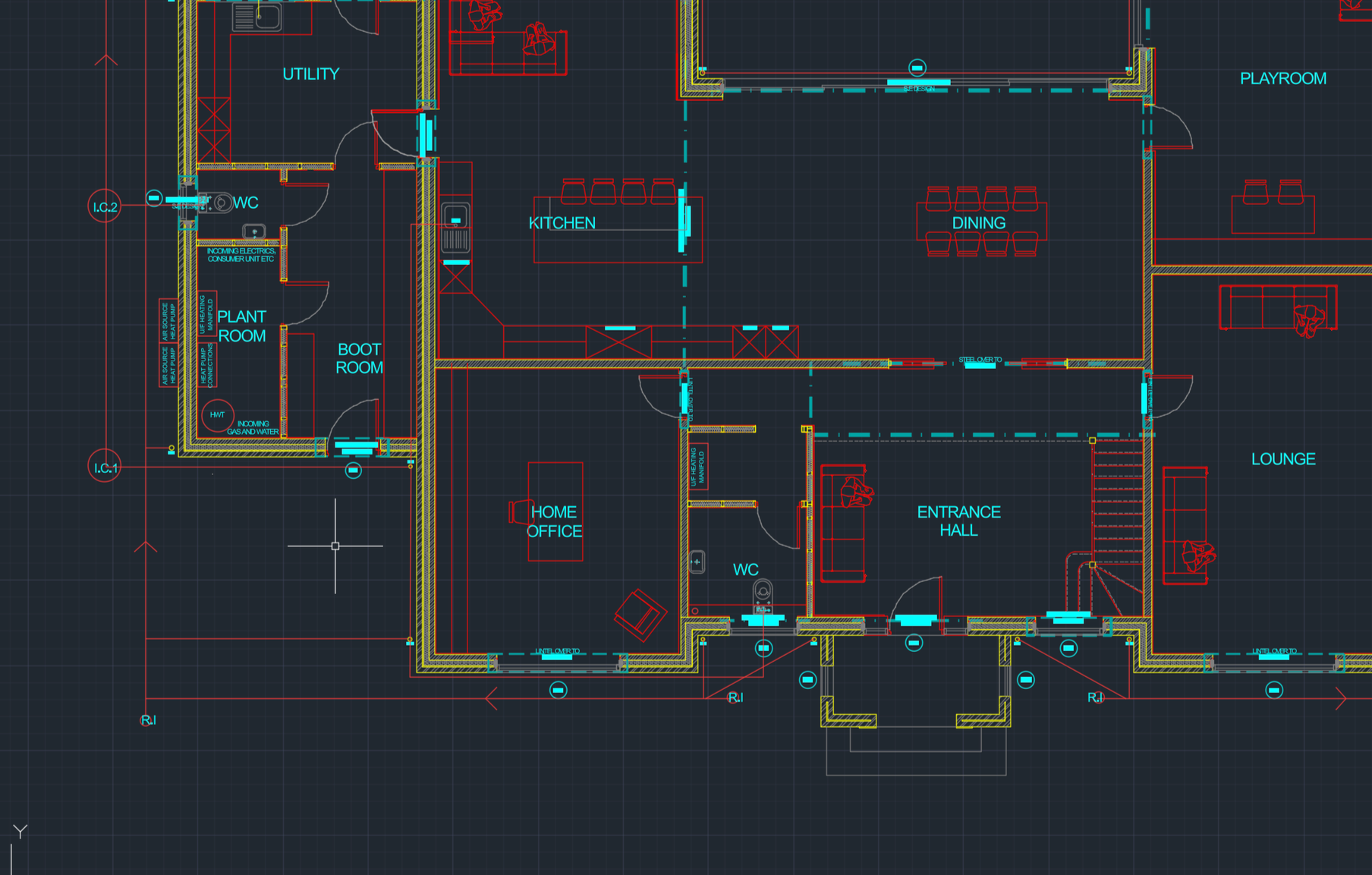Select the PLAYROOM label text

pyautogui.click(x=1283, y=77)
